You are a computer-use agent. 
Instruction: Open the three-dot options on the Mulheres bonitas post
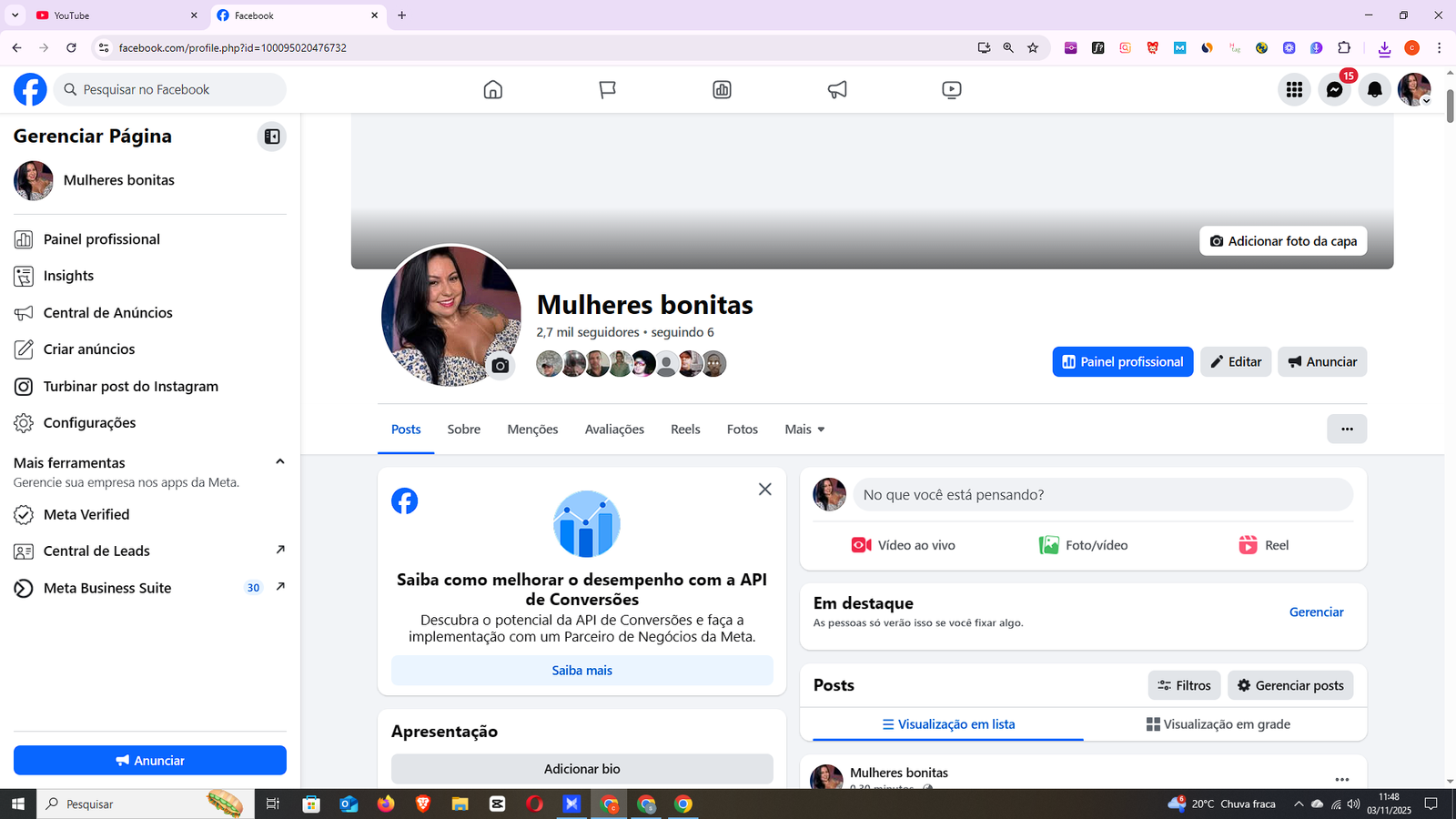[1342, 780]
